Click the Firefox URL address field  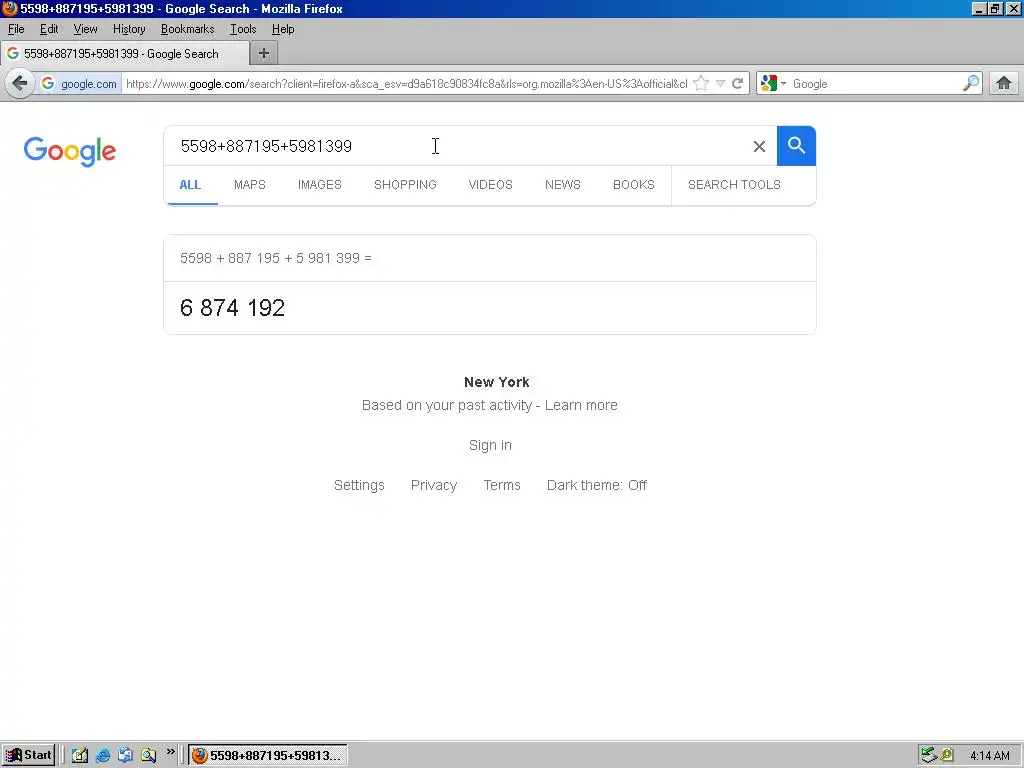(x=406, y=84)
